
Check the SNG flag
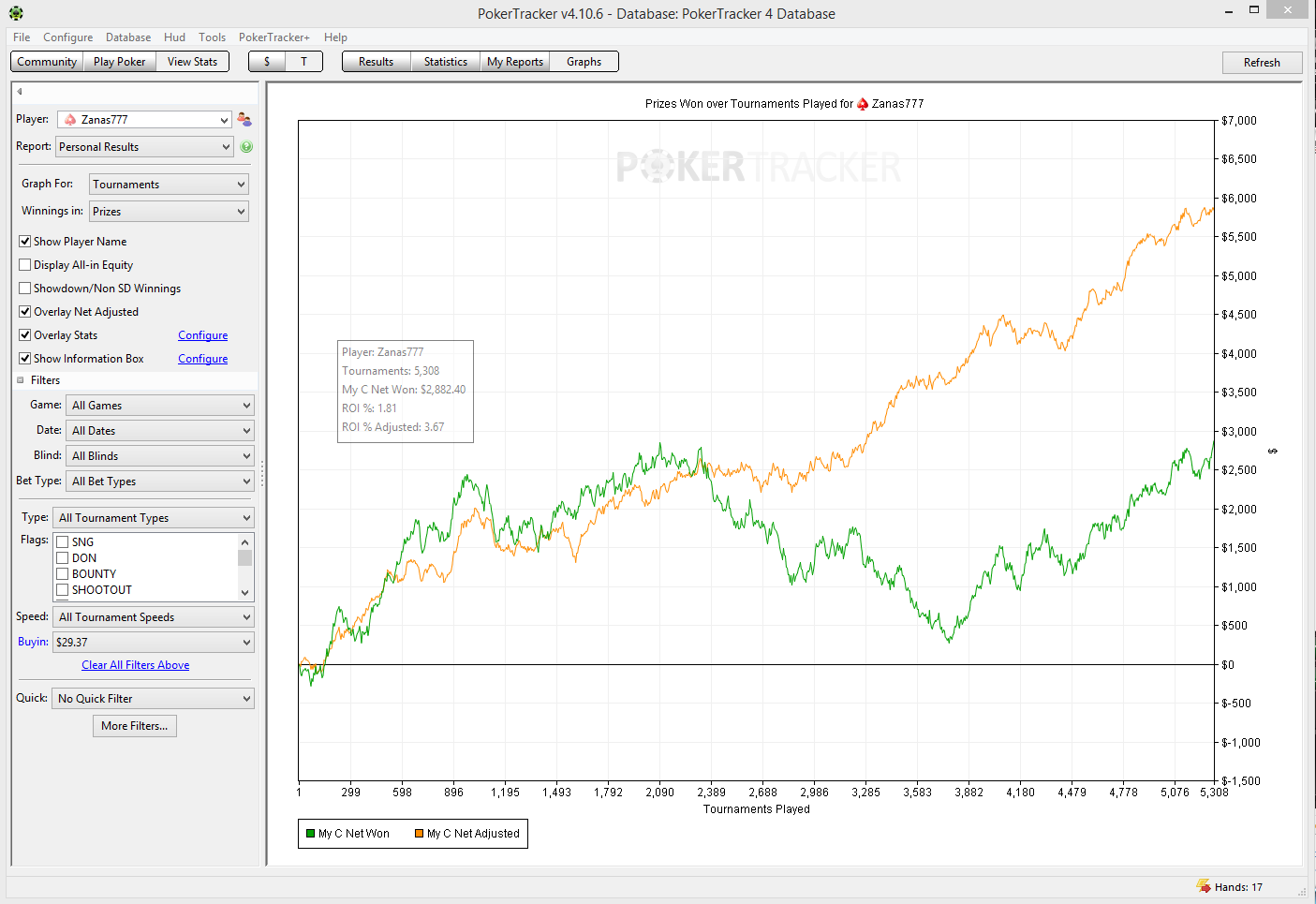click(x=63, y=542)
